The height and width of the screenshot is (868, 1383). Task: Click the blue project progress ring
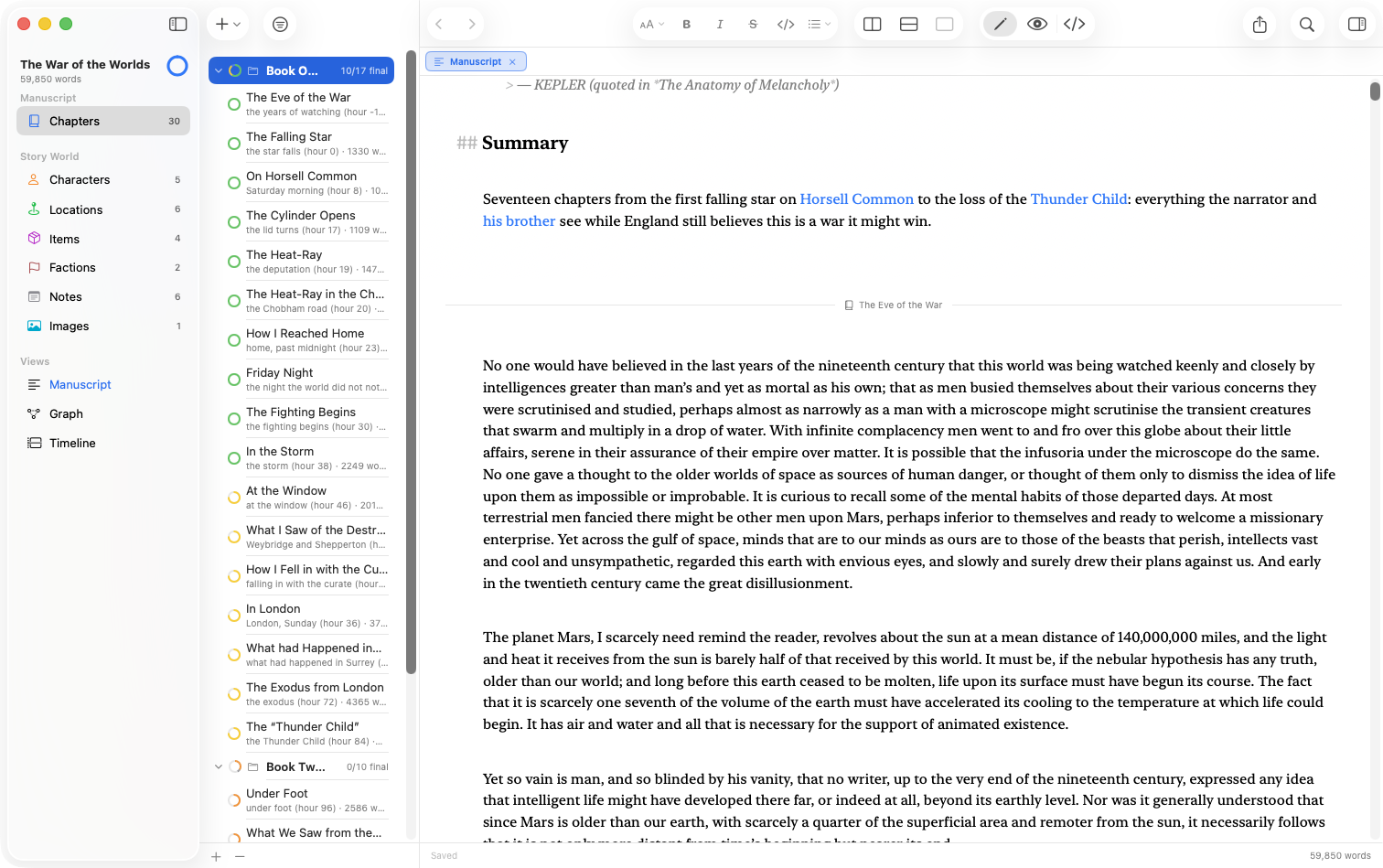coord(177,66)
